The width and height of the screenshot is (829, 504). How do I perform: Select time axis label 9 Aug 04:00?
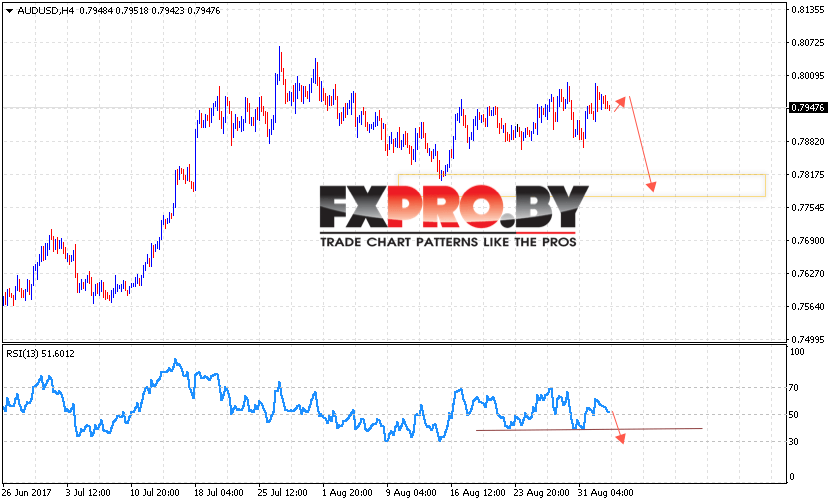coord(411,493)
